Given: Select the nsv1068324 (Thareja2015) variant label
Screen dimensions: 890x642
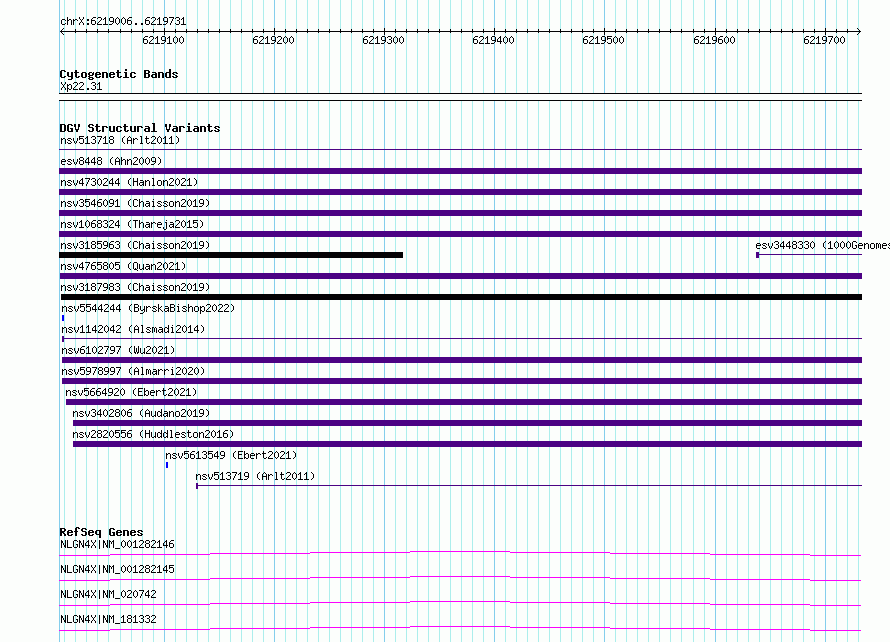Looking at the screenshot, I should pos(132,224).
